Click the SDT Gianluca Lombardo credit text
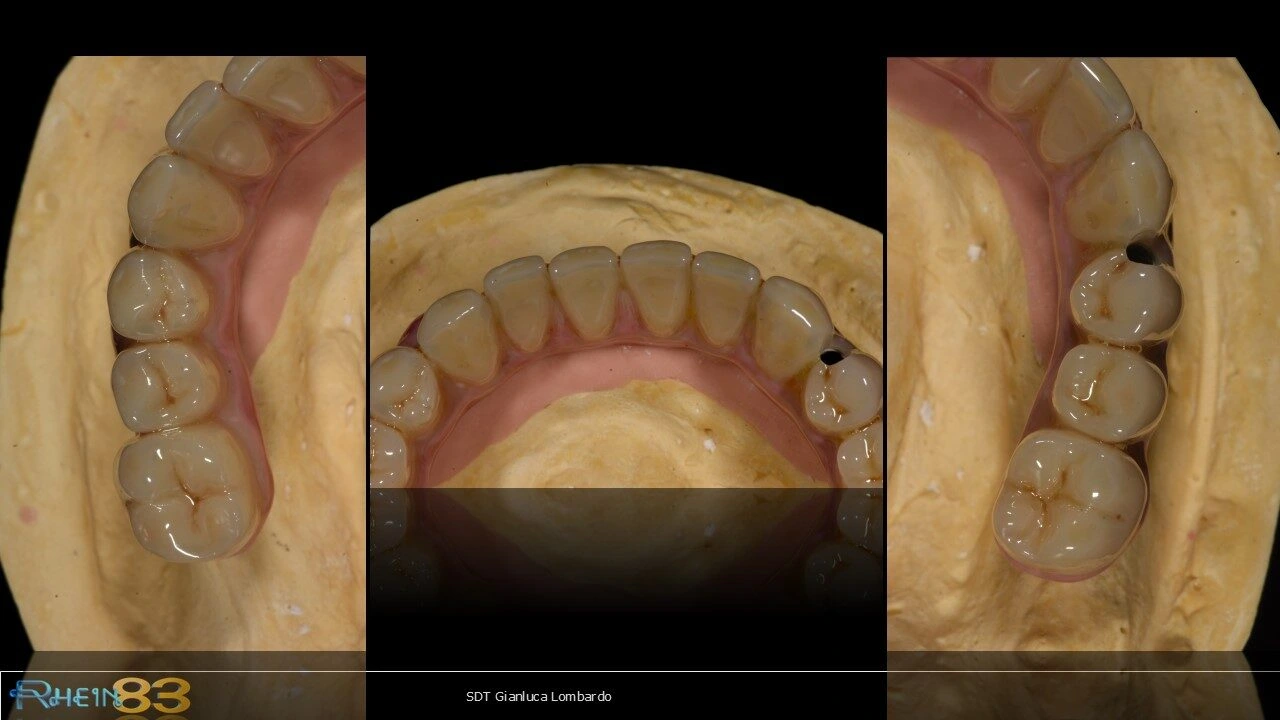The image size is (1280, 720). [538, 697]
